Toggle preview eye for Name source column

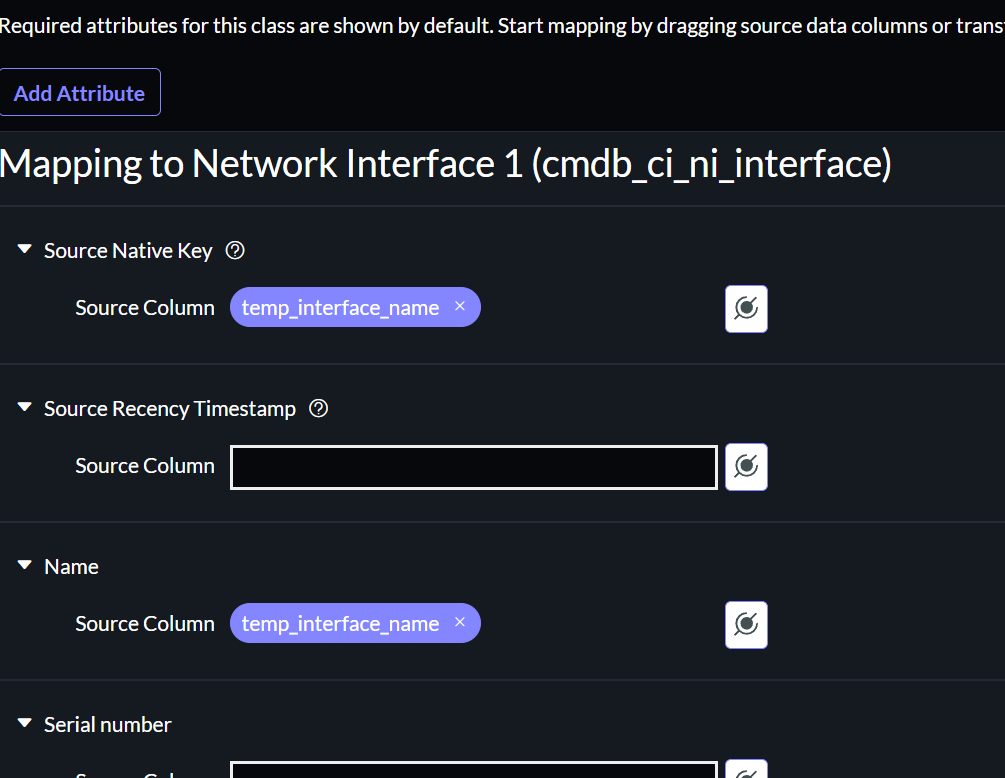point(746,624)
